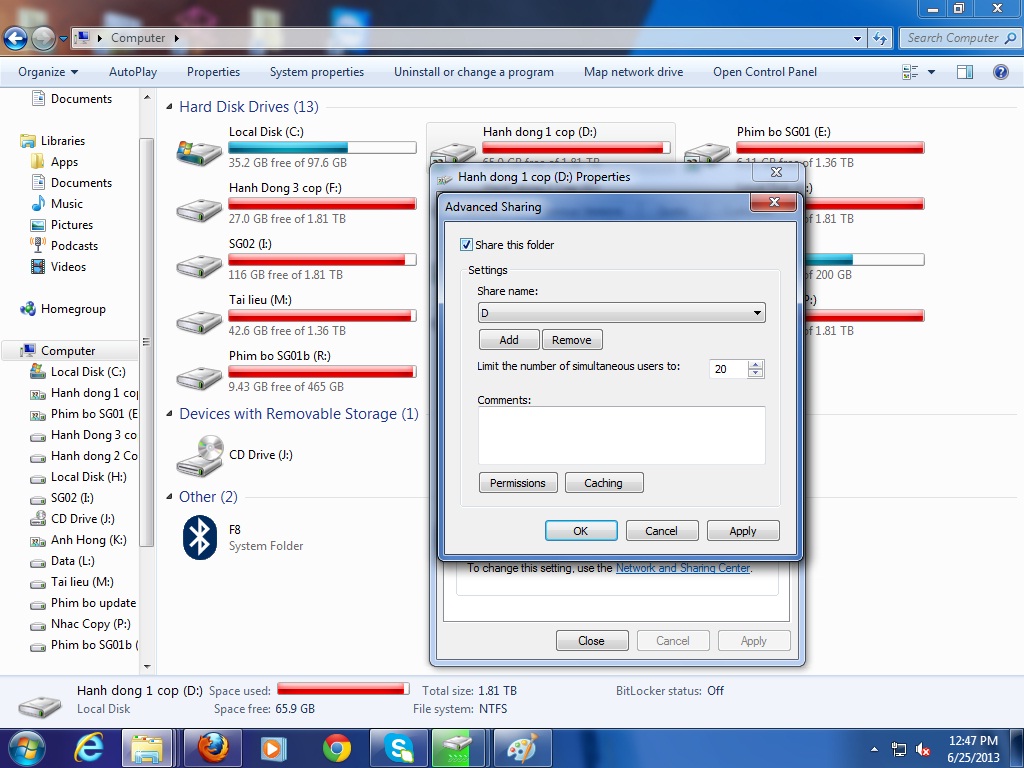Select the SG02 (I:) drive icon
The height and width of the screenshot is (768, 1024).
tap(199, 266)
